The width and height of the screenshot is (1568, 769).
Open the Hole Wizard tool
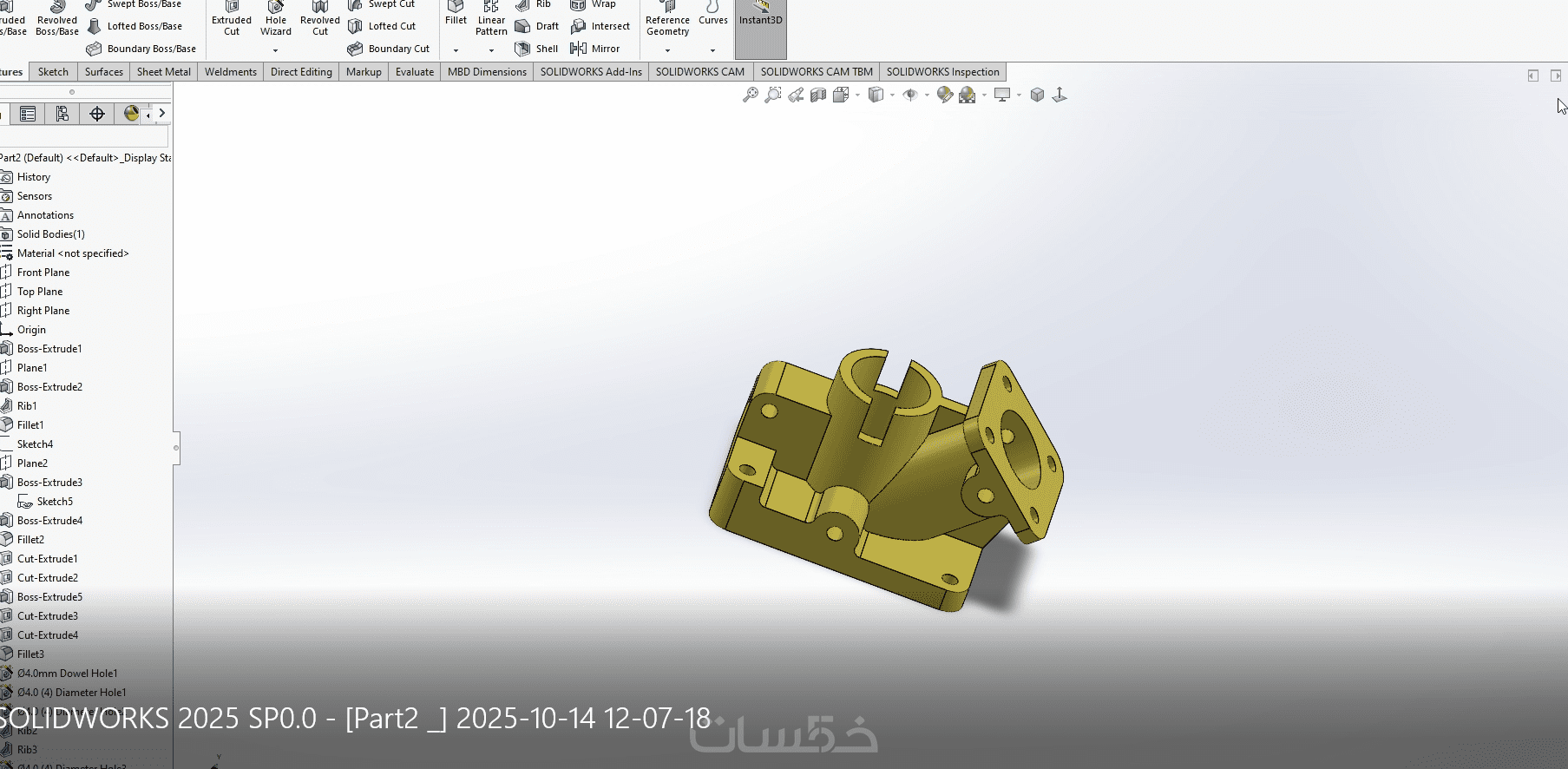pyautogui.click(x=276, y=19)
